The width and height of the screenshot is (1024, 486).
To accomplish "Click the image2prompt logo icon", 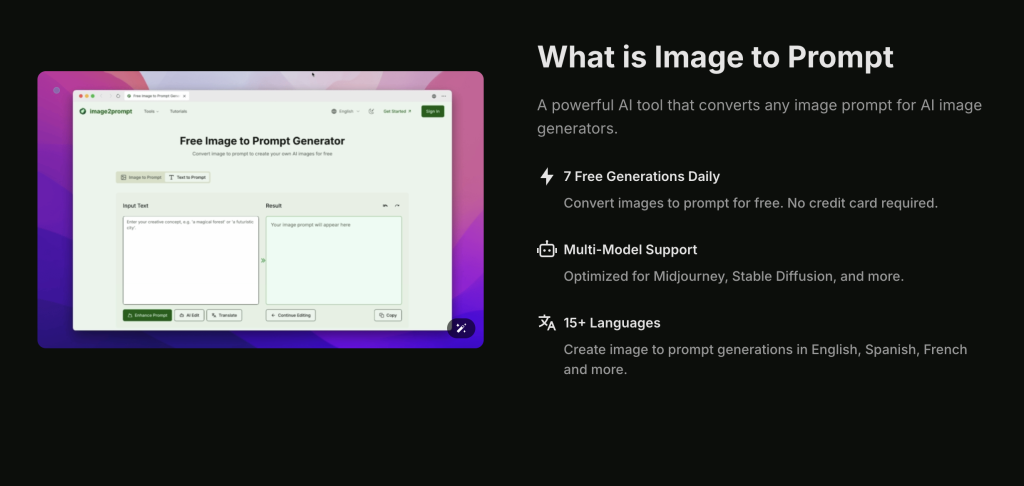I will pos(83,111).
